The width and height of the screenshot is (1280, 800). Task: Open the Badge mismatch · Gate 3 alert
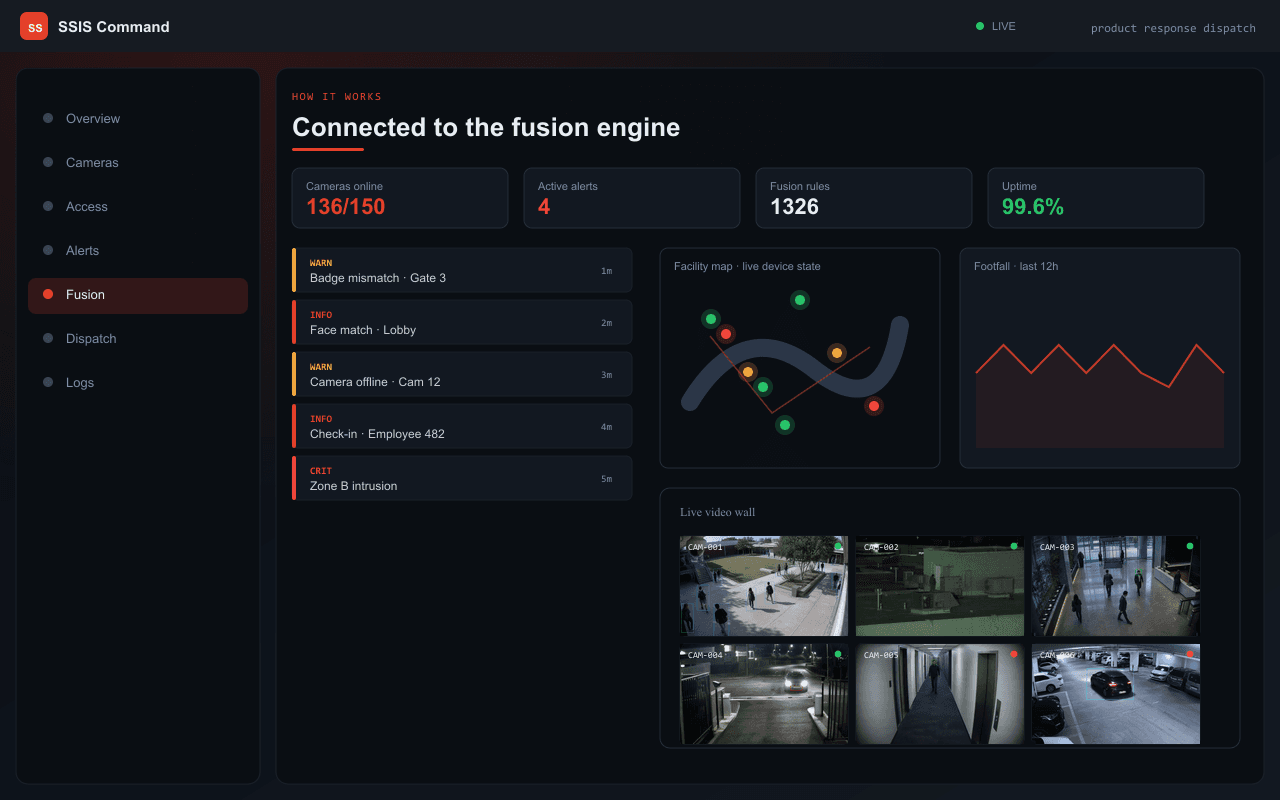pos(462,270)
